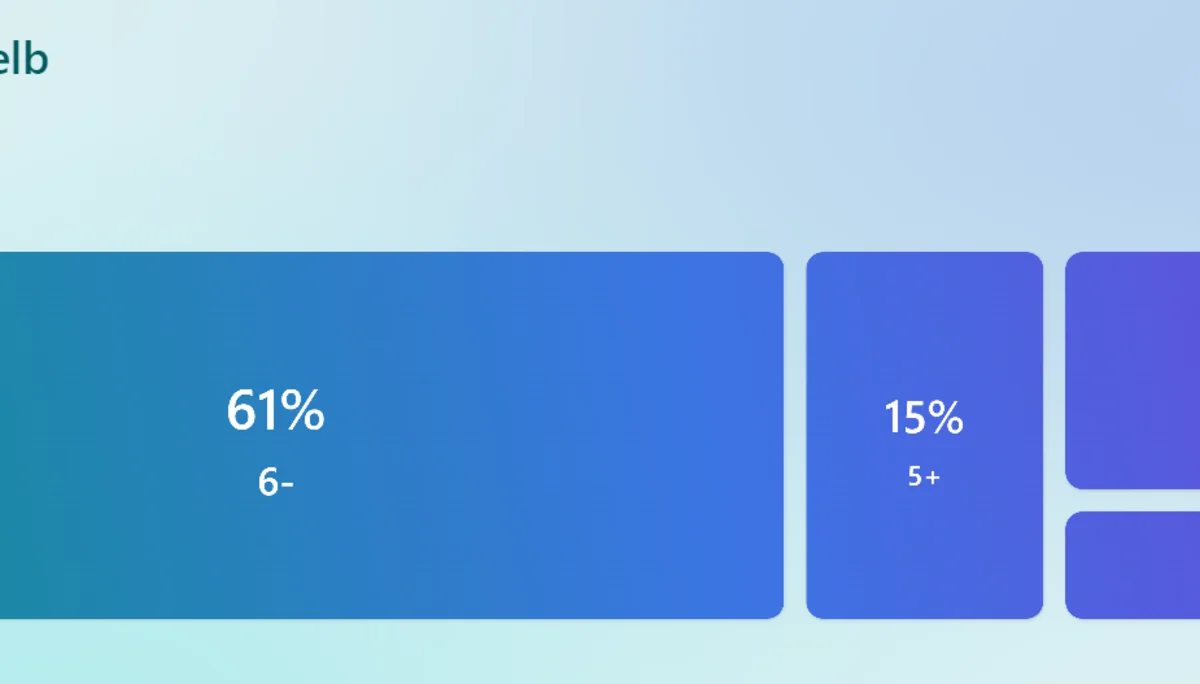Click the gap between the 61% and 15% tiles
The image size is (1200, 684).
pos(795,435)
